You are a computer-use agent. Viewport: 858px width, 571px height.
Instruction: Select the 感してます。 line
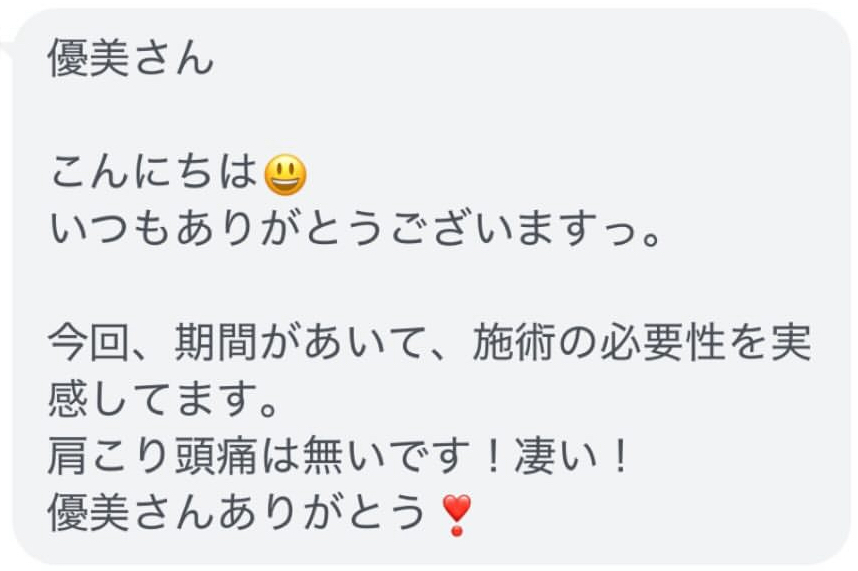coord(164,400)
